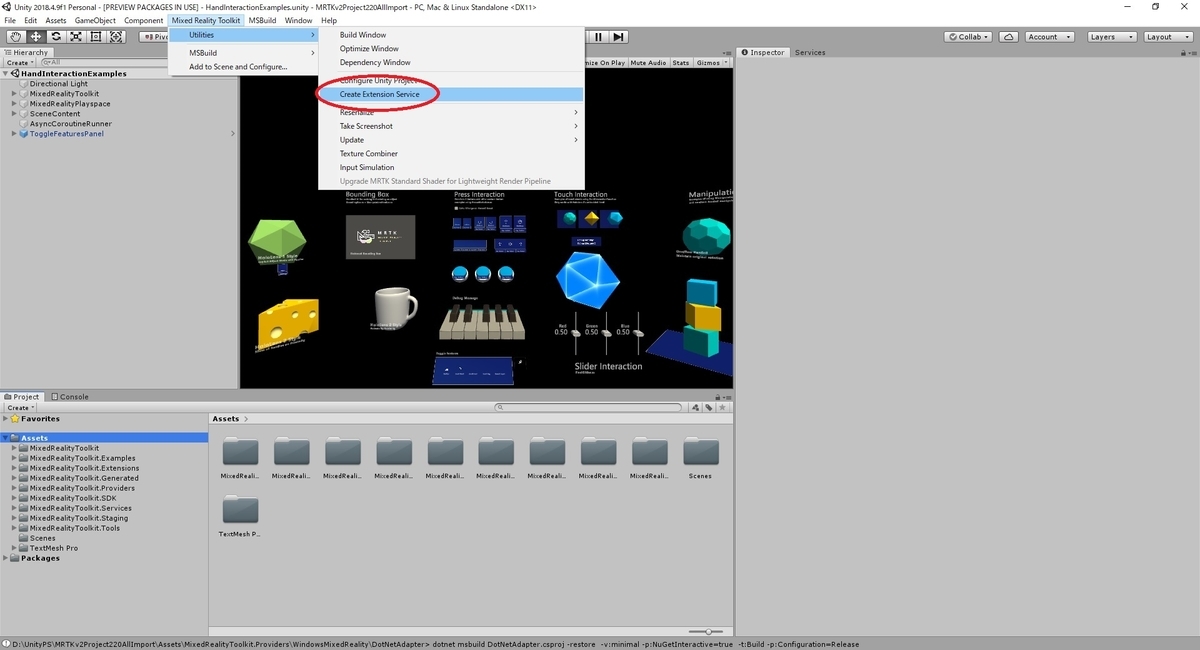Open Hierarchy Create dropdown
The height and width of the screenshot is (650, 1200).
[19, 62]
